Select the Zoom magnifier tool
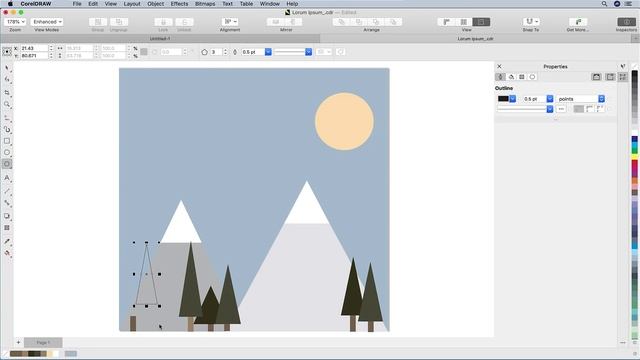Image resolution: width=640 pixels, height=360 pixels. coord(7,105)
